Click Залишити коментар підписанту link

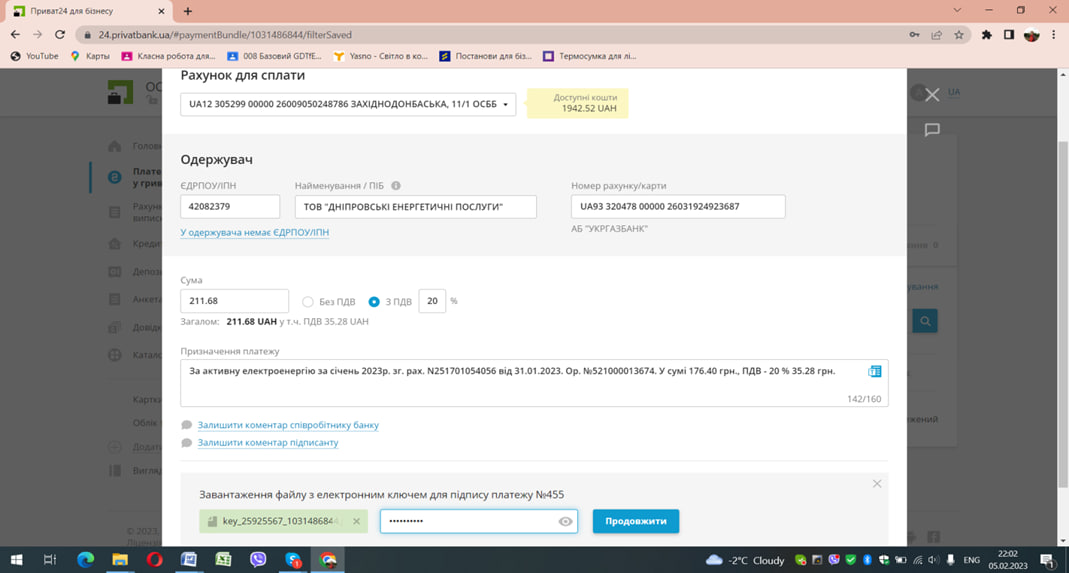(268, 443)
